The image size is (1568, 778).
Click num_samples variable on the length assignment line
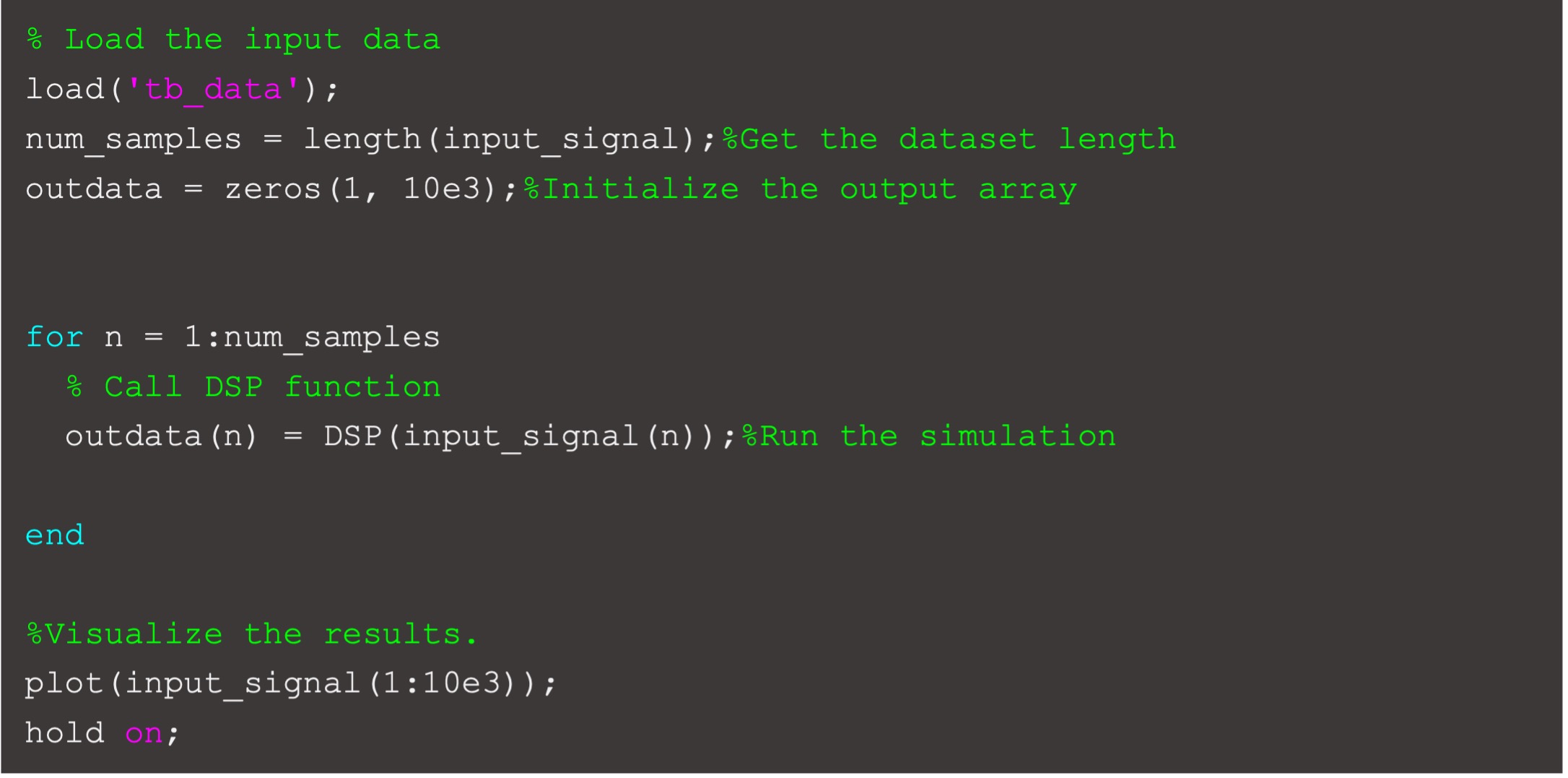133,139
